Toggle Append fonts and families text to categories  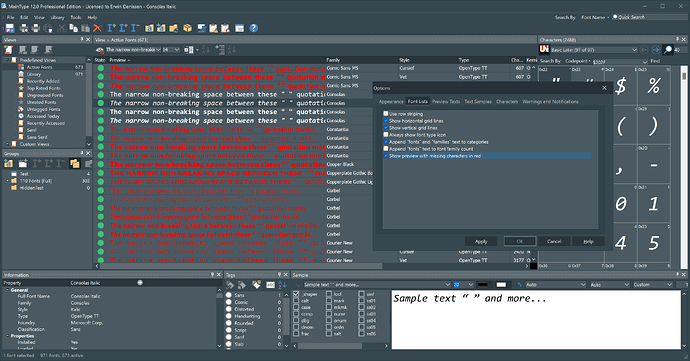click(x=386, y=142)
